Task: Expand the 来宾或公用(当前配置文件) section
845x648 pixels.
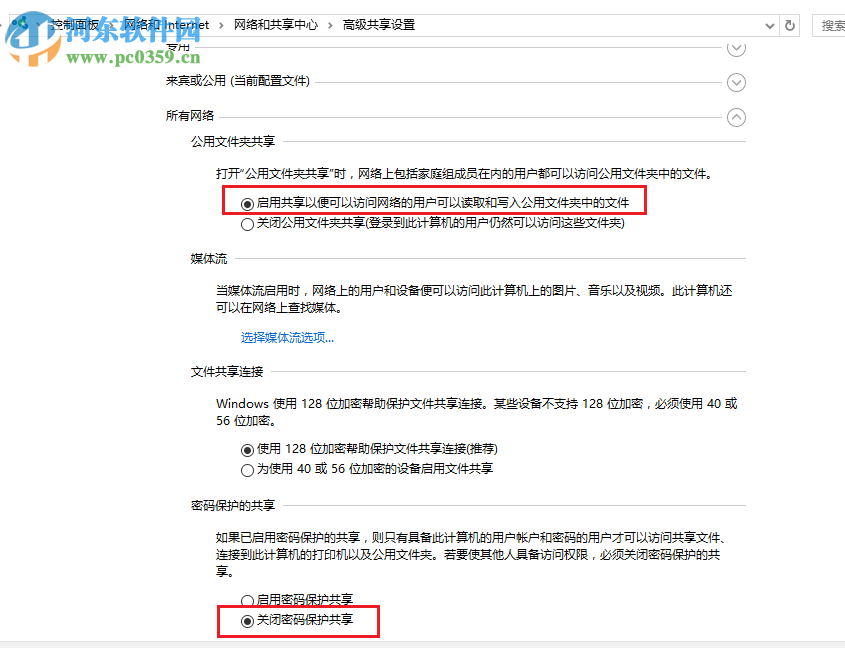Action: 737,82
